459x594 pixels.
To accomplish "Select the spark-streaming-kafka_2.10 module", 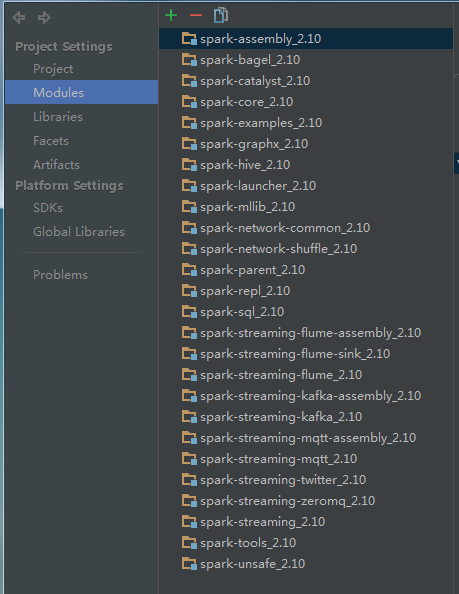I will tap(306, 417).
